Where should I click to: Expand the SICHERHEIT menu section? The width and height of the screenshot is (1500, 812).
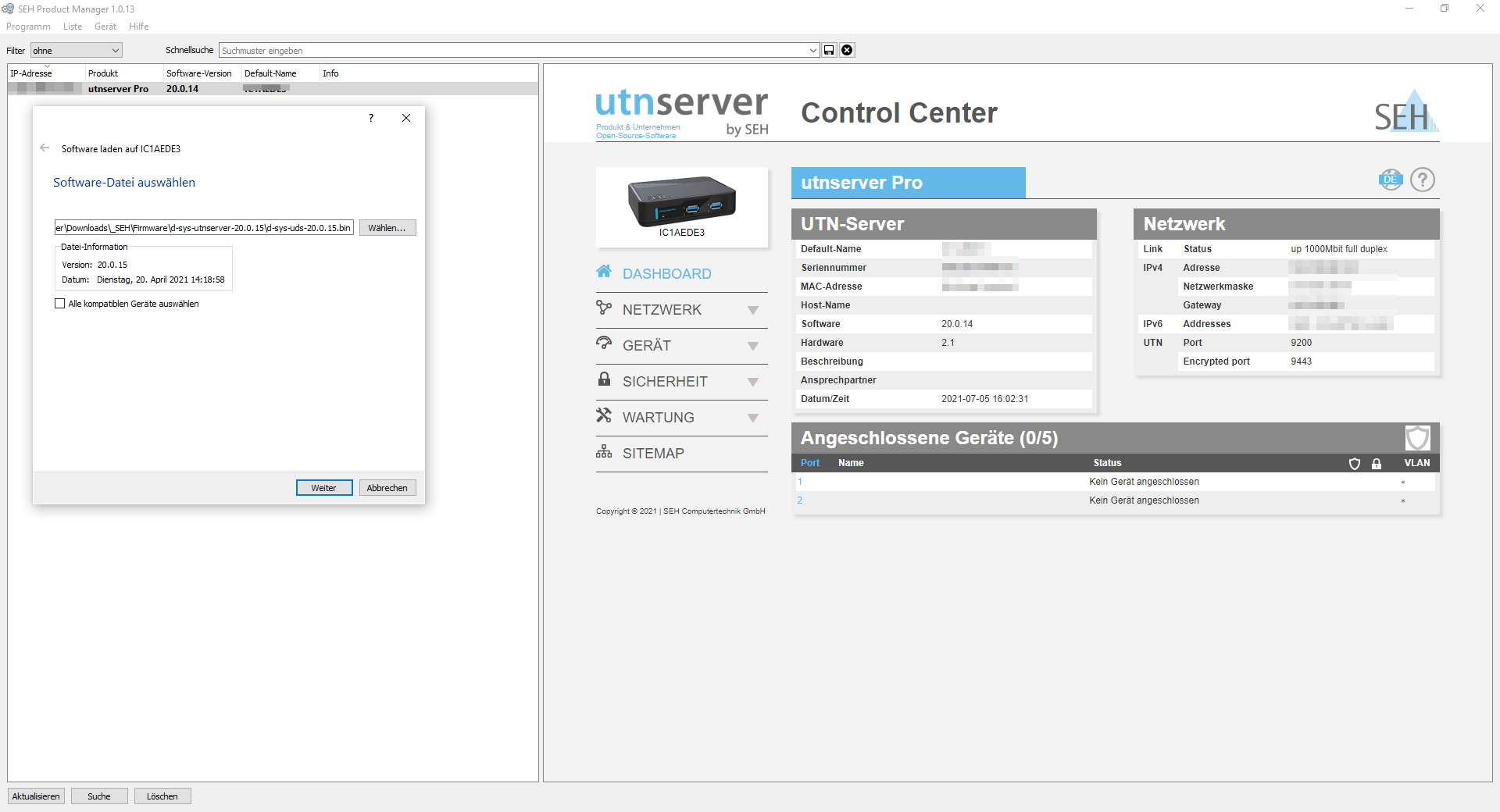752,382
